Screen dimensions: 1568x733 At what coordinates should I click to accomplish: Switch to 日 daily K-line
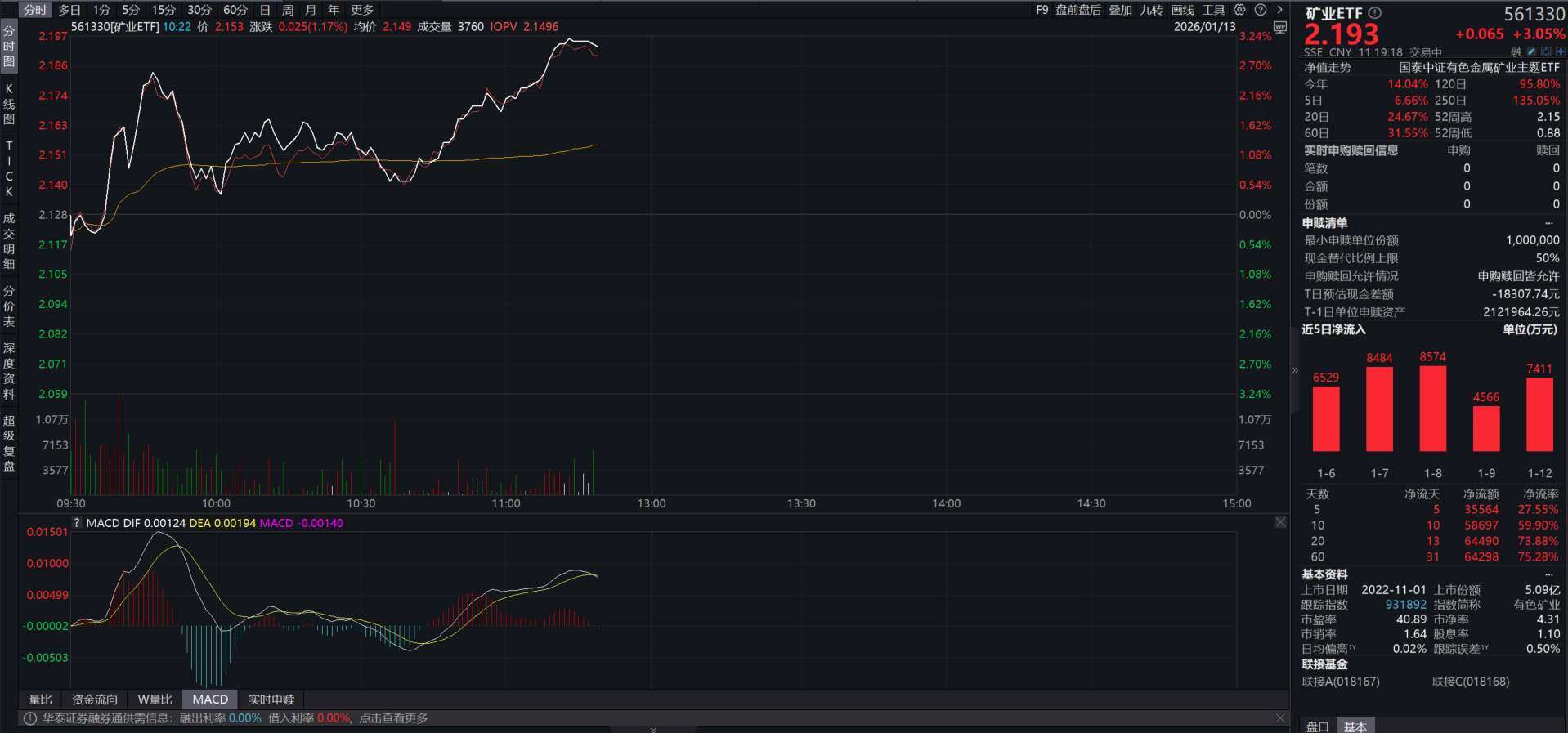coord(265,10)
